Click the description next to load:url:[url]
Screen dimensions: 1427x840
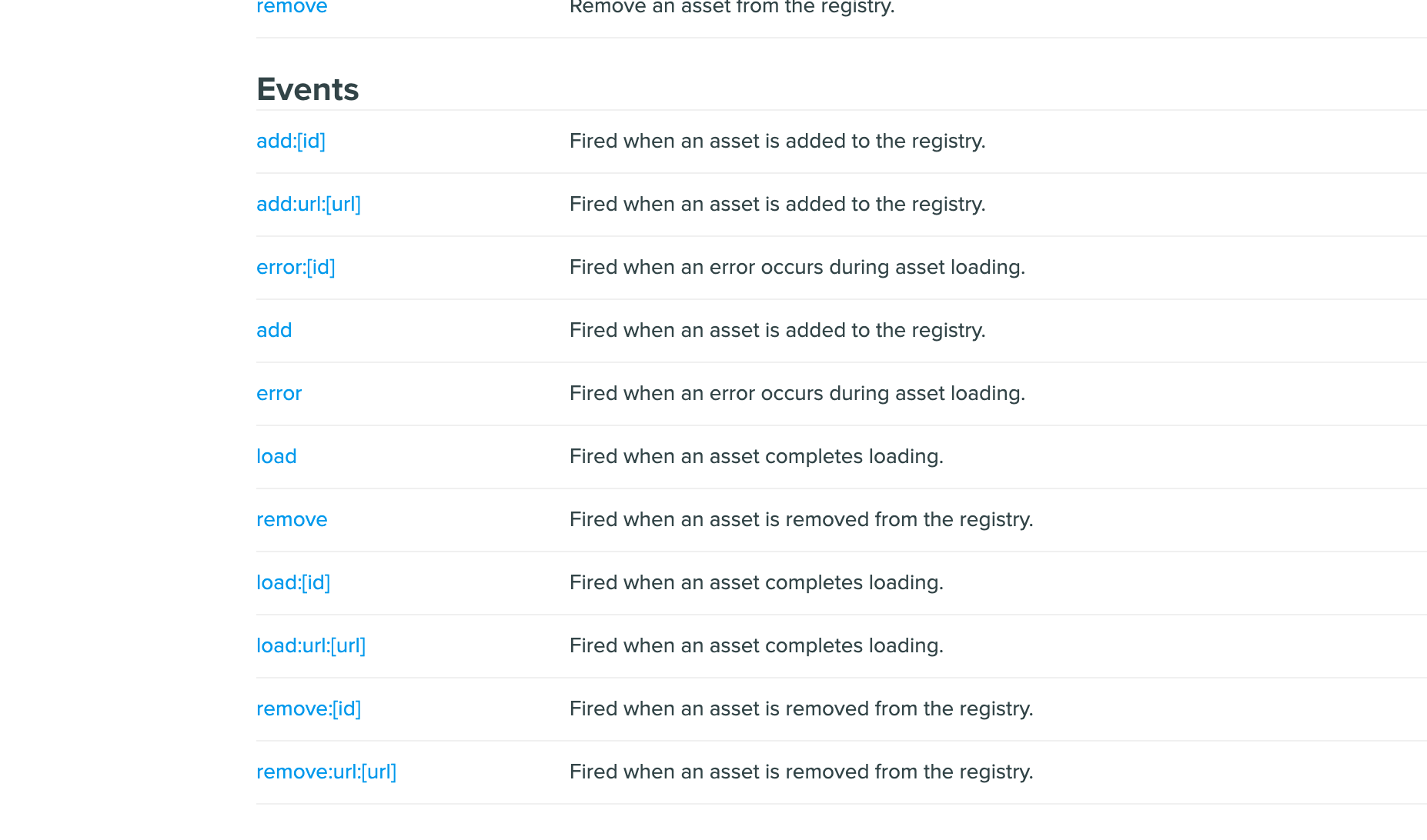757,646
